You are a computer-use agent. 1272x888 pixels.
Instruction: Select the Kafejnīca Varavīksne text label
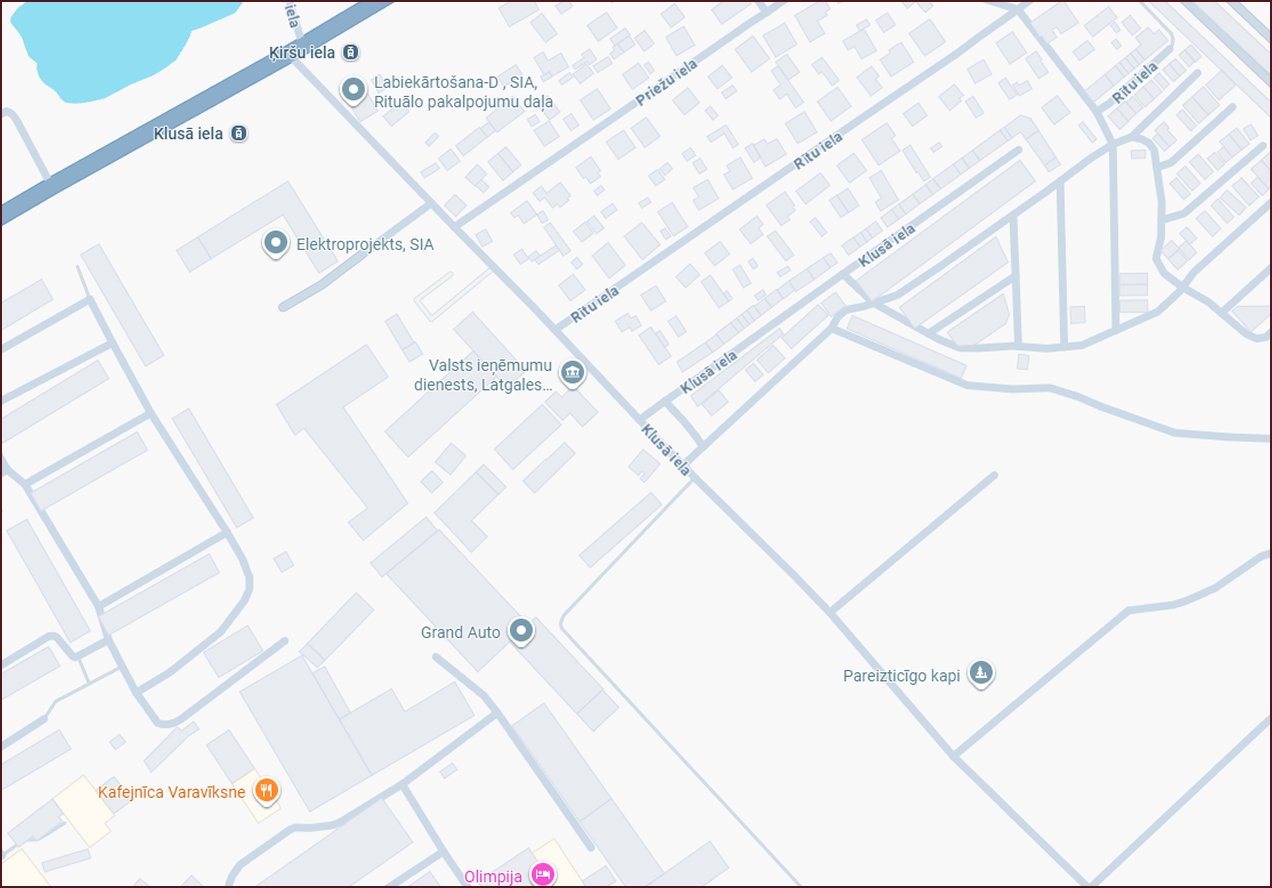click(172, 792)
